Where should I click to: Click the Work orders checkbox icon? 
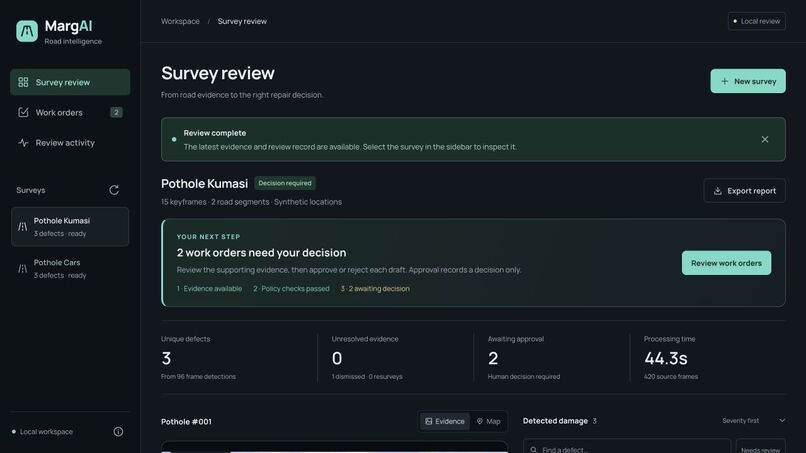[x=23, y=113]
